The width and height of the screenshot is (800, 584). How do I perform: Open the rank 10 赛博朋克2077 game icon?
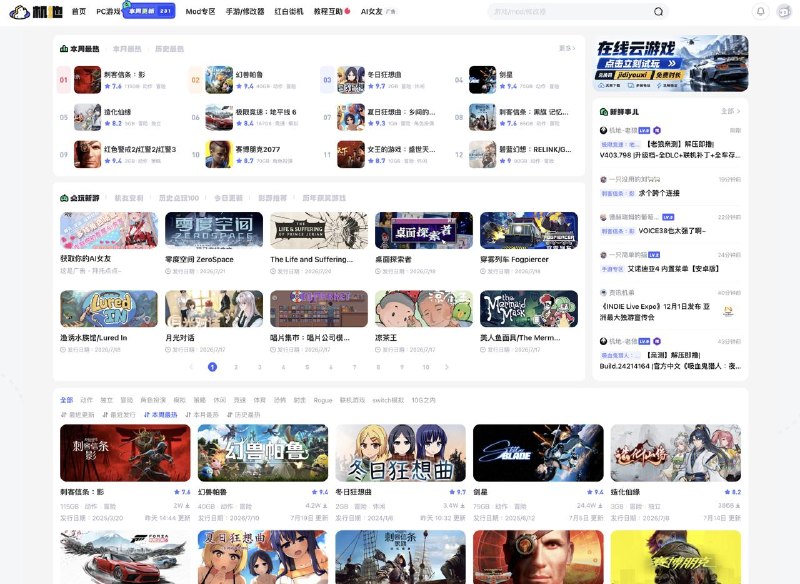(219, 154)
